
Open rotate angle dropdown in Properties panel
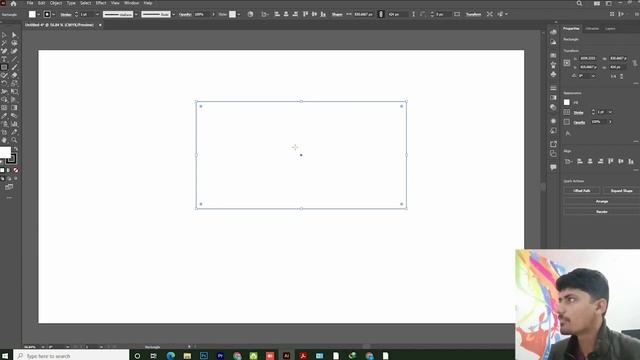593,76
